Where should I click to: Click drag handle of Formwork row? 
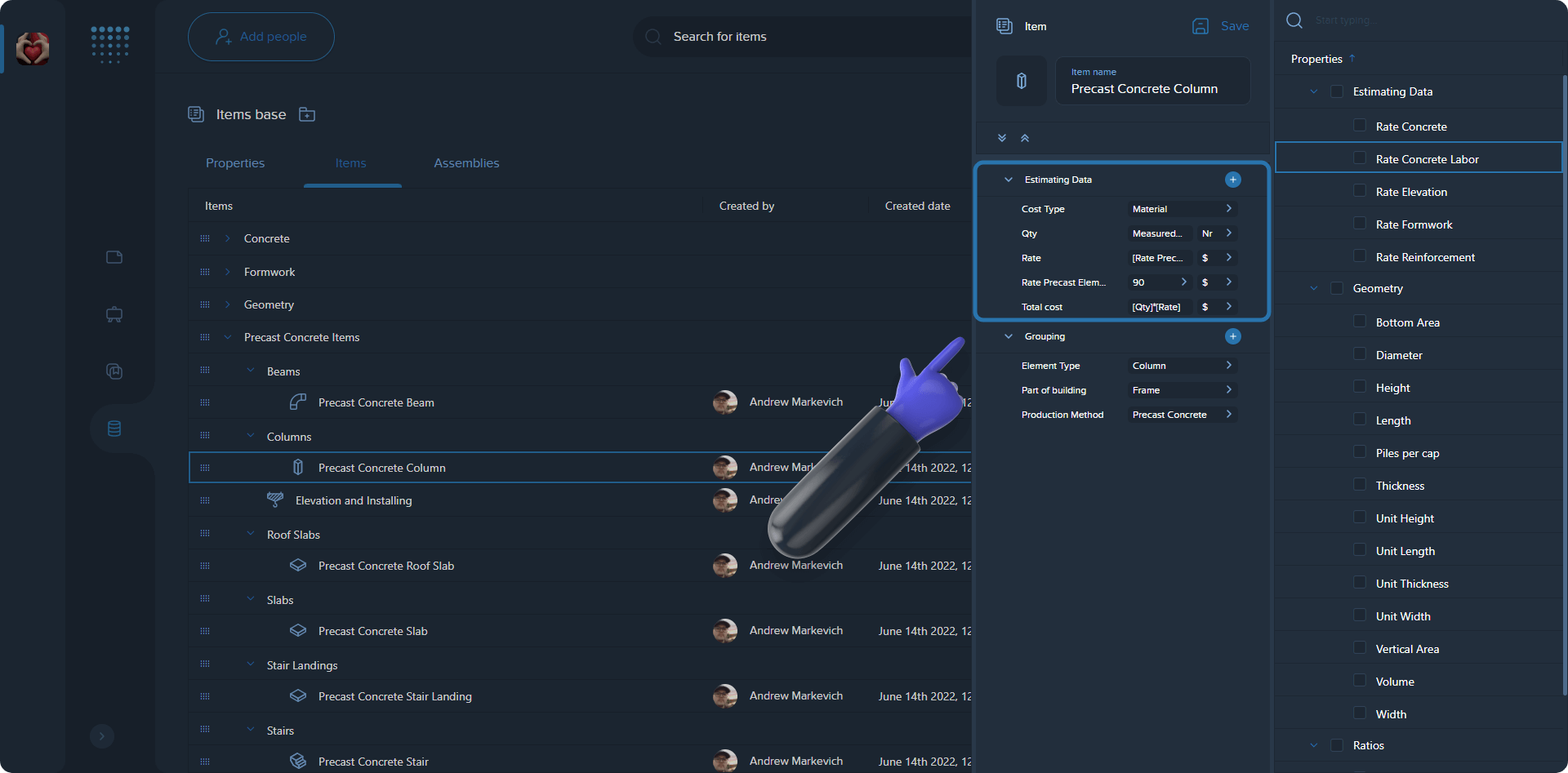point(205,272)
